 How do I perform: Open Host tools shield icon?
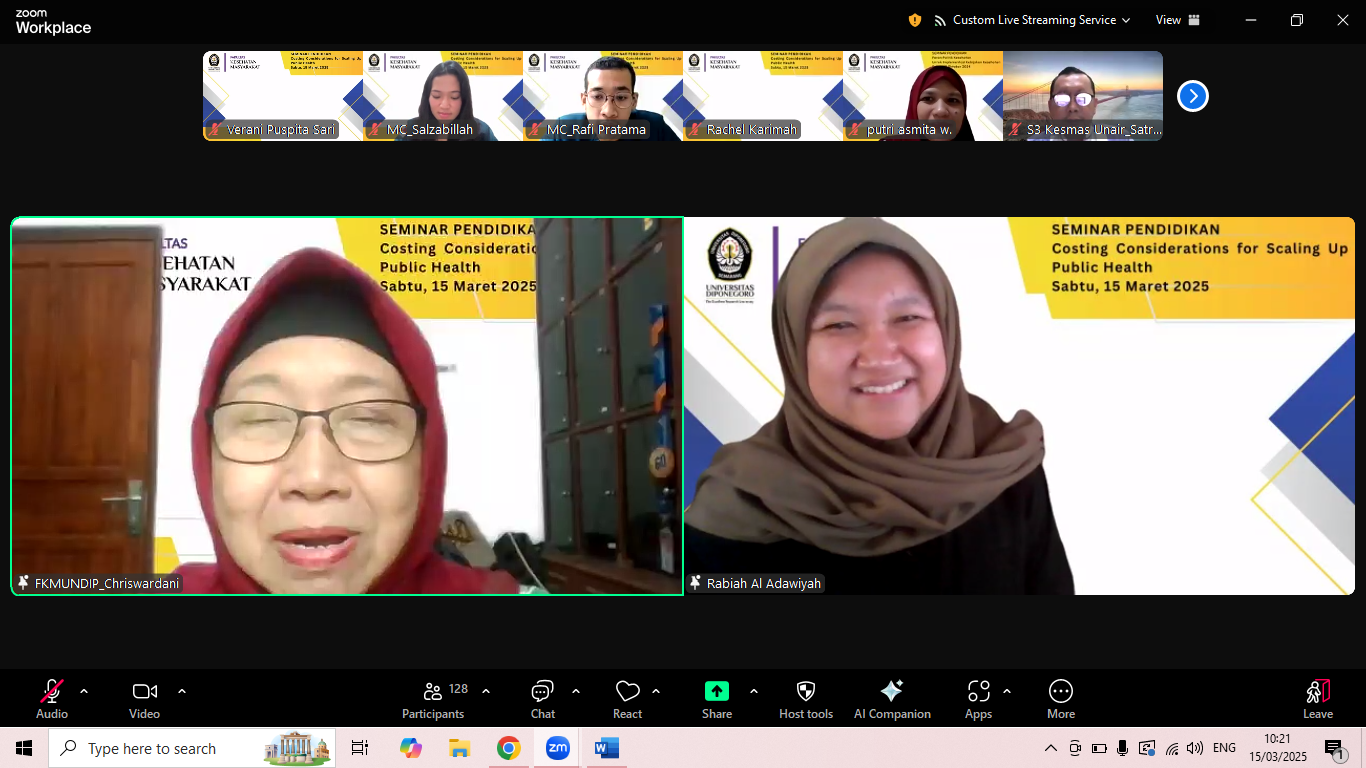(805, 699)
